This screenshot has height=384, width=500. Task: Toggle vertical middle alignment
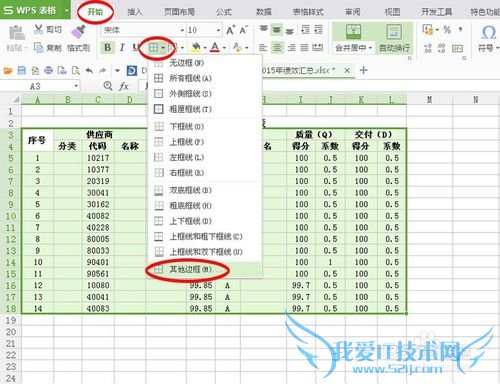pyautogui.click(x=277, y=30)
